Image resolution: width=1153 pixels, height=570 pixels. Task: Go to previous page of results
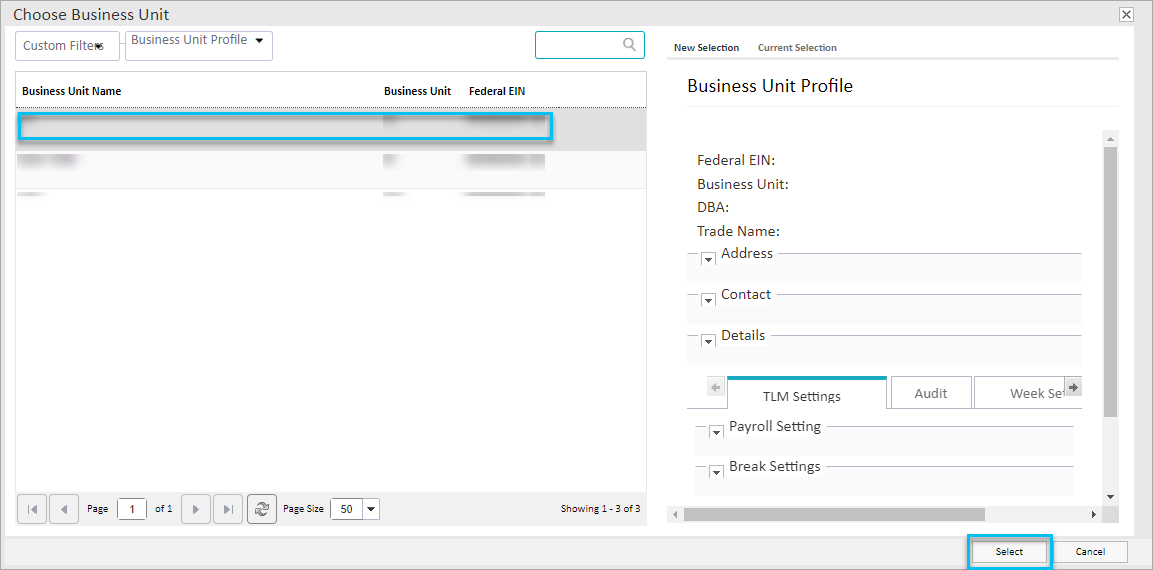click(64, 509)
